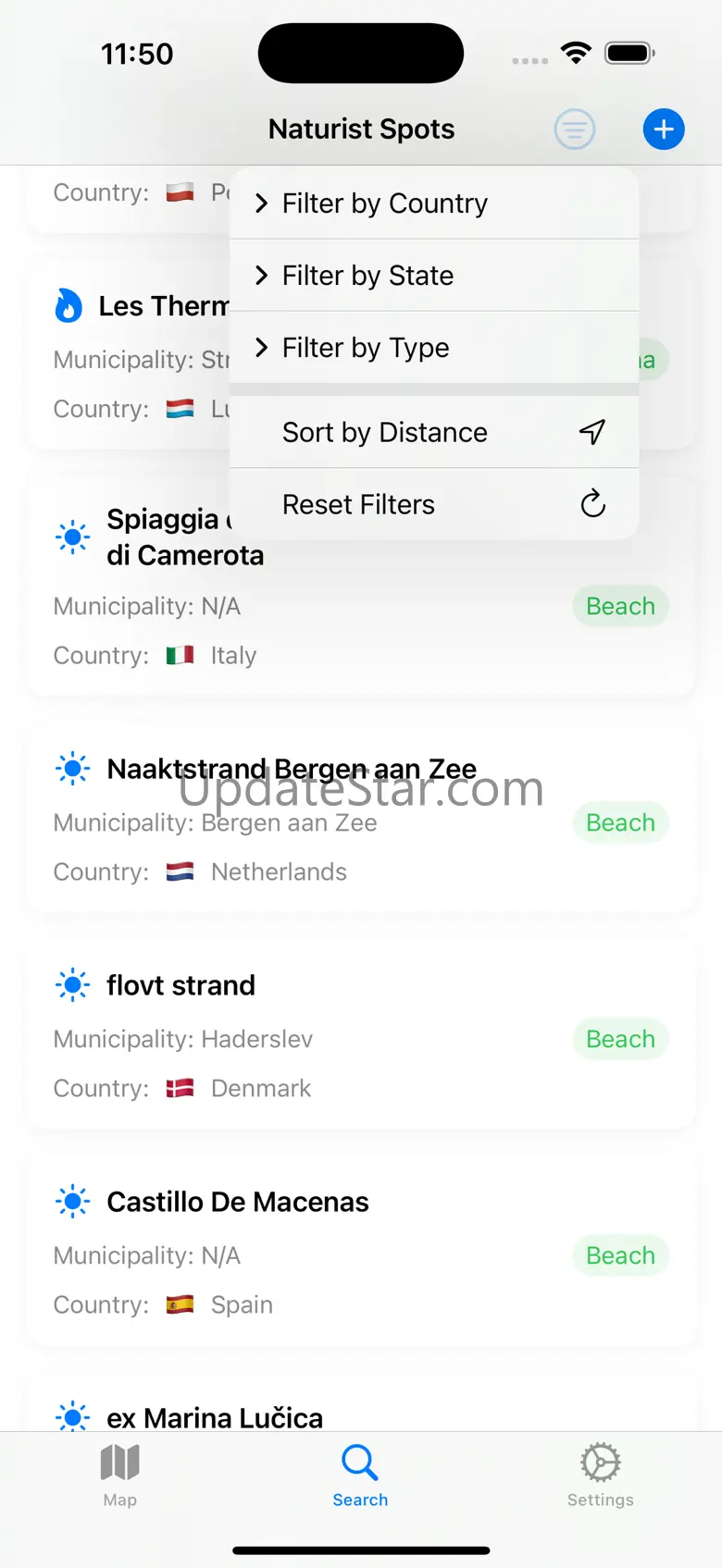
Task: Select the Search tab
Action: [360, 1474]
